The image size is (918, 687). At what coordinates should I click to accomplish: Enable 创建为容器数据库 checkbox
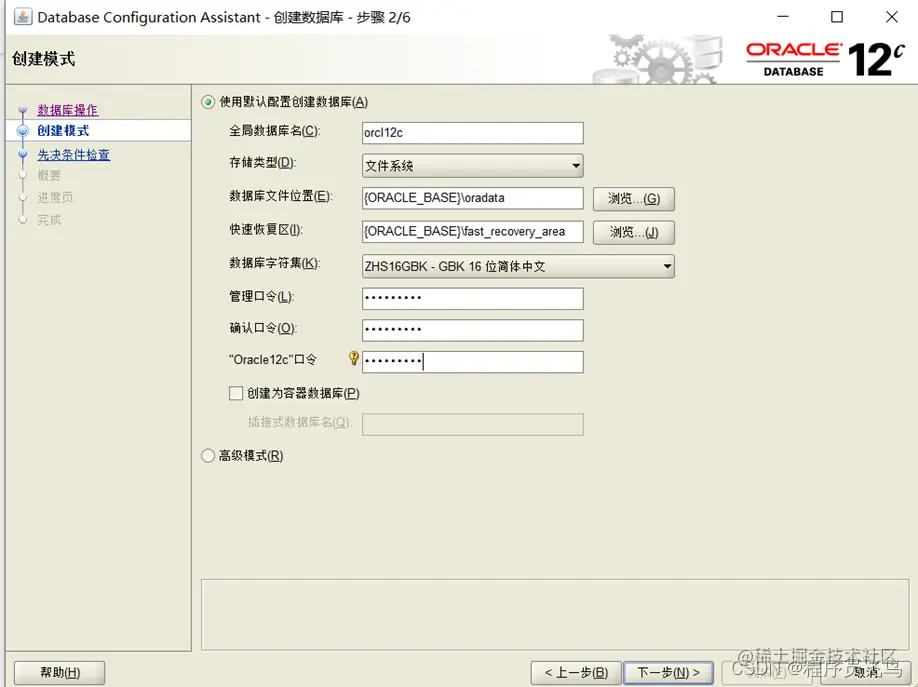236,393
